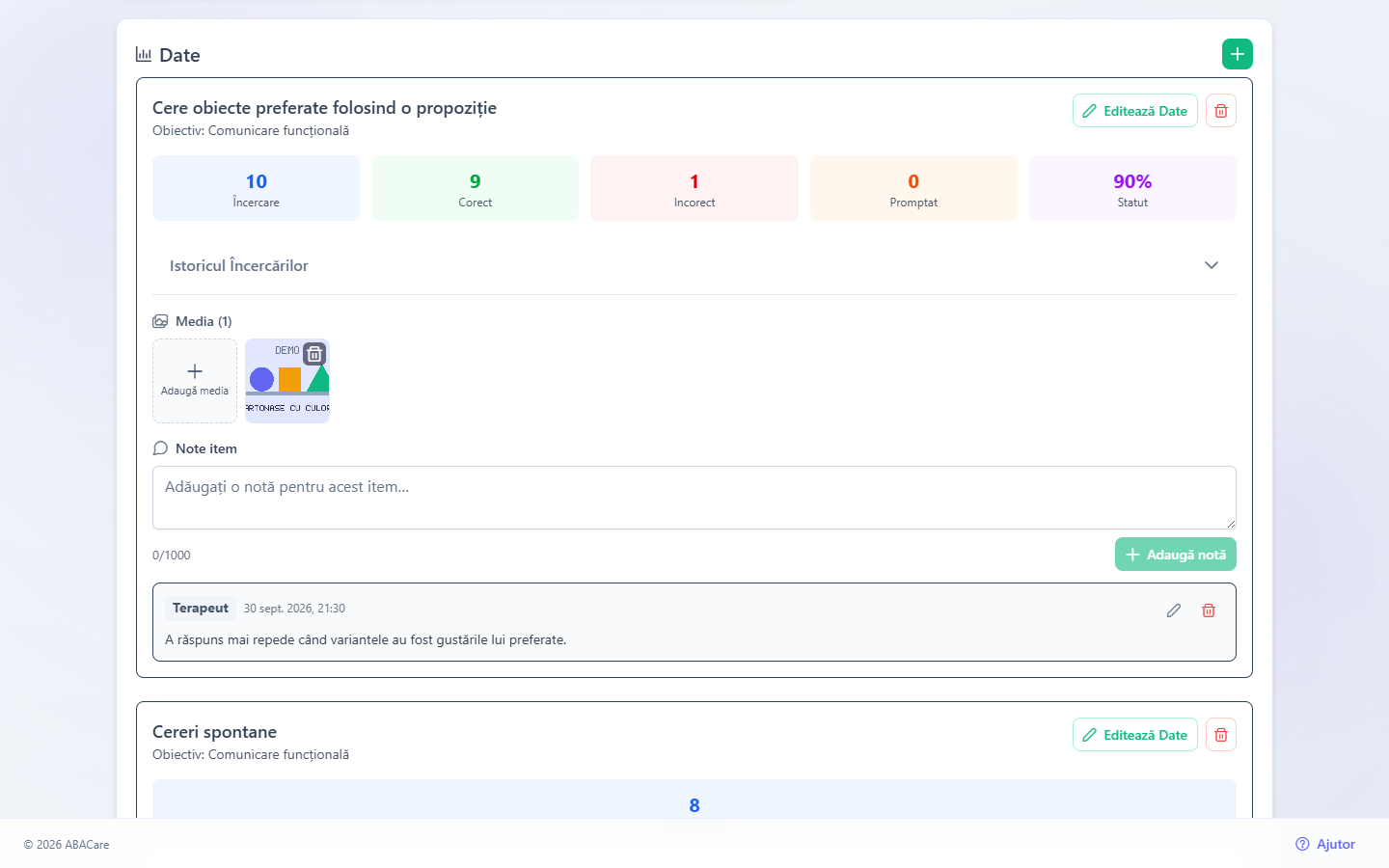The height and width of the screenshot is (868, 1389).
Task: Click the "© 2026 ABACare" footer text
Action: tap(67, 845)
